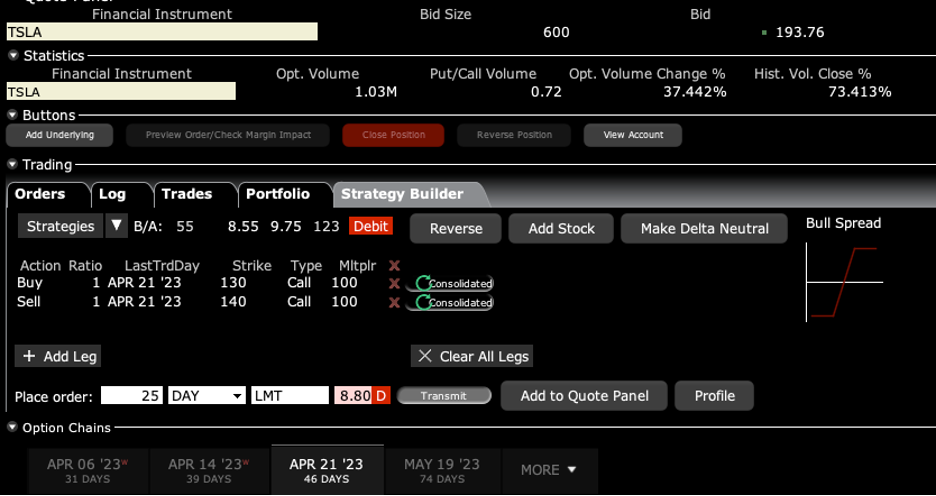The height and width of the screenshot is (496, 936).
Task: Toggle the D debit flag beside price
Action: [x=381, y=396]
